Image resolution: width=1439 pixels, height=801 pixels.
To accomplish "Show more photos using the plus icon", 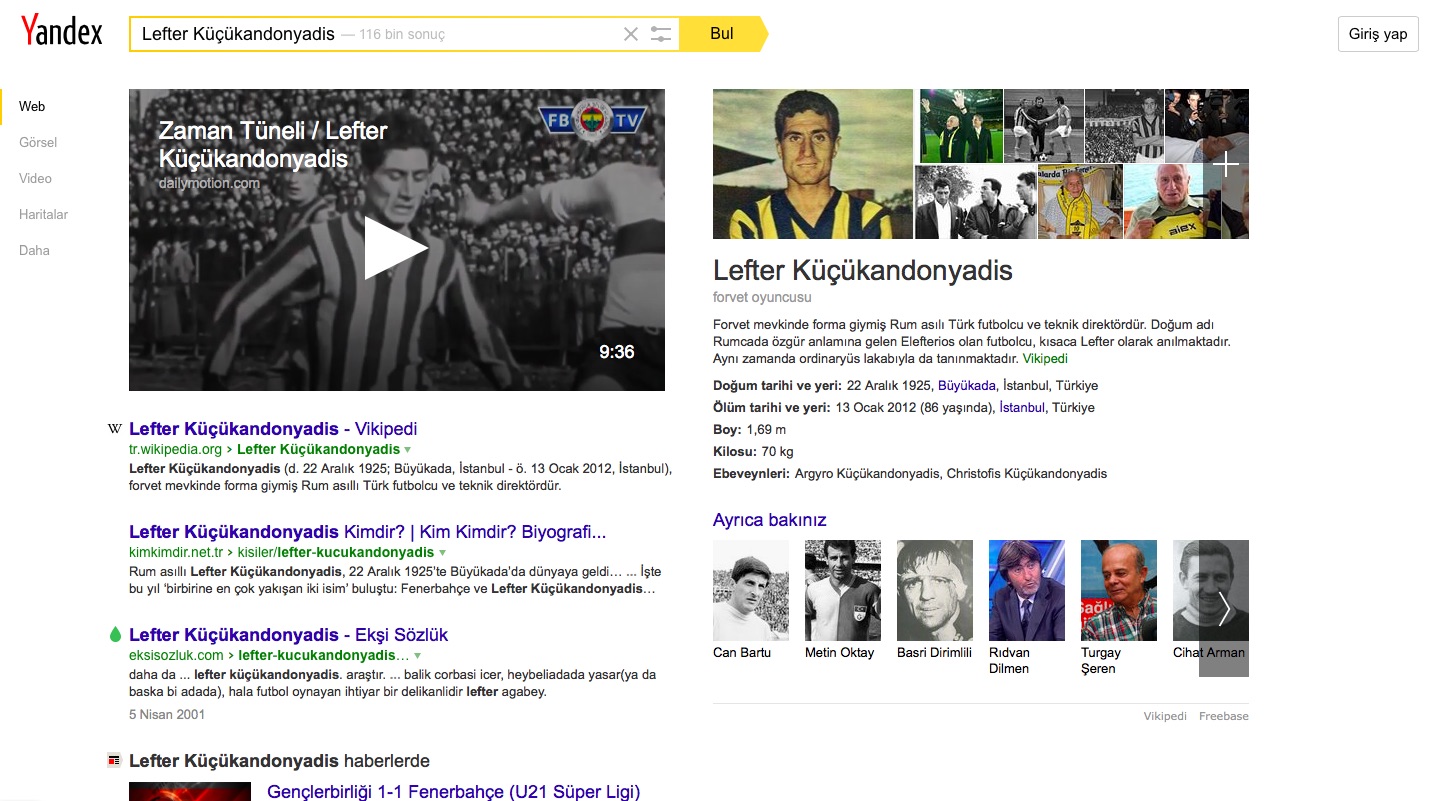I will [1226, 164].
